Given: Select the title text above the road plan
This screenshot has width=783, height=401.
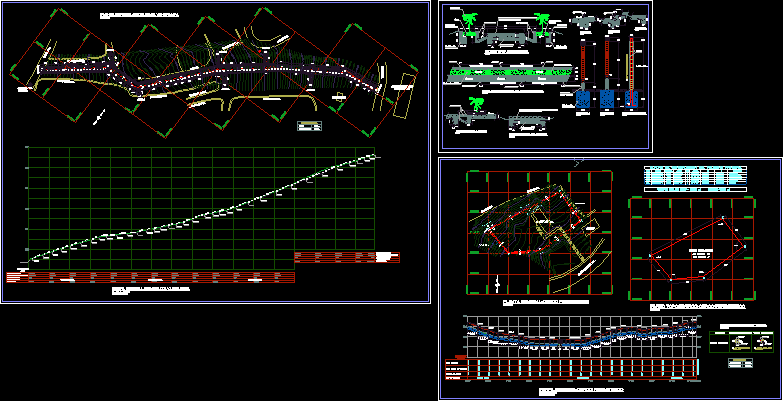Looking at the screenshot, I should pyautogui.click(x=140, y=17).
